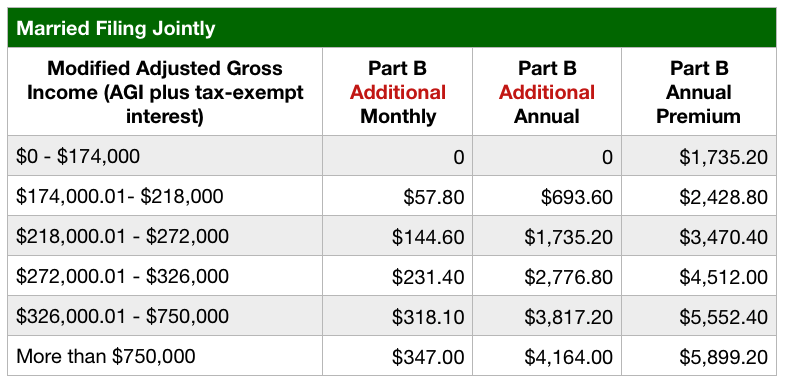Image resolution: width=786 pixels, height=384 pixels.
Task: Select the $5,899.20 annual premium cell
Action: click(x=699, y=356)
